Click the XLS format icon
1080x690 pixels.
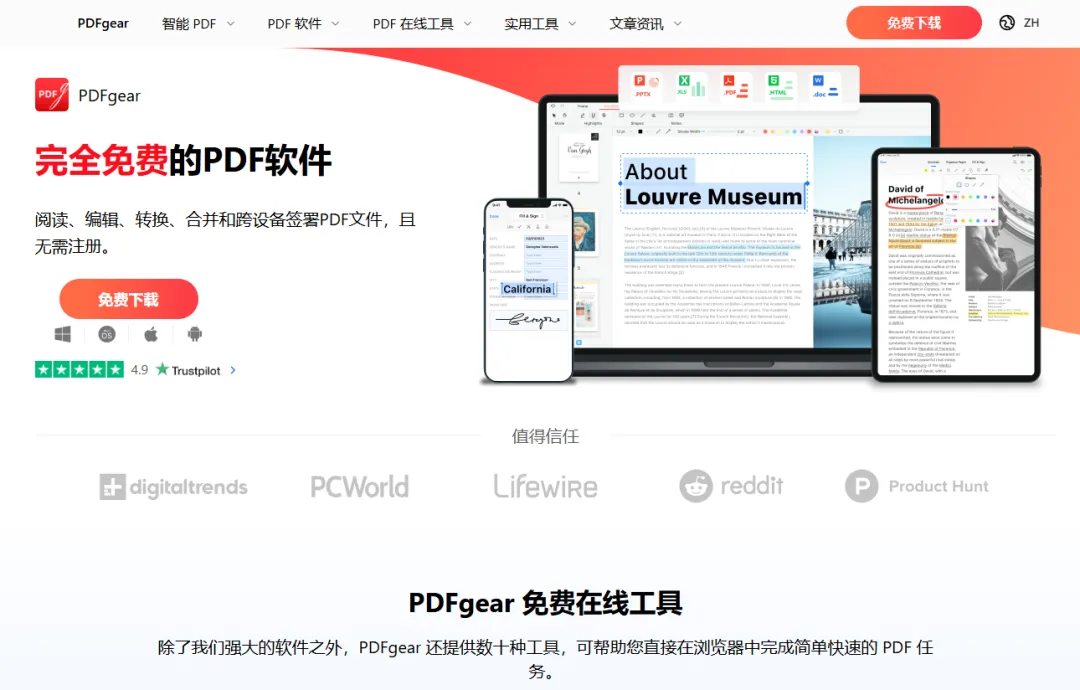coord(692,86)
